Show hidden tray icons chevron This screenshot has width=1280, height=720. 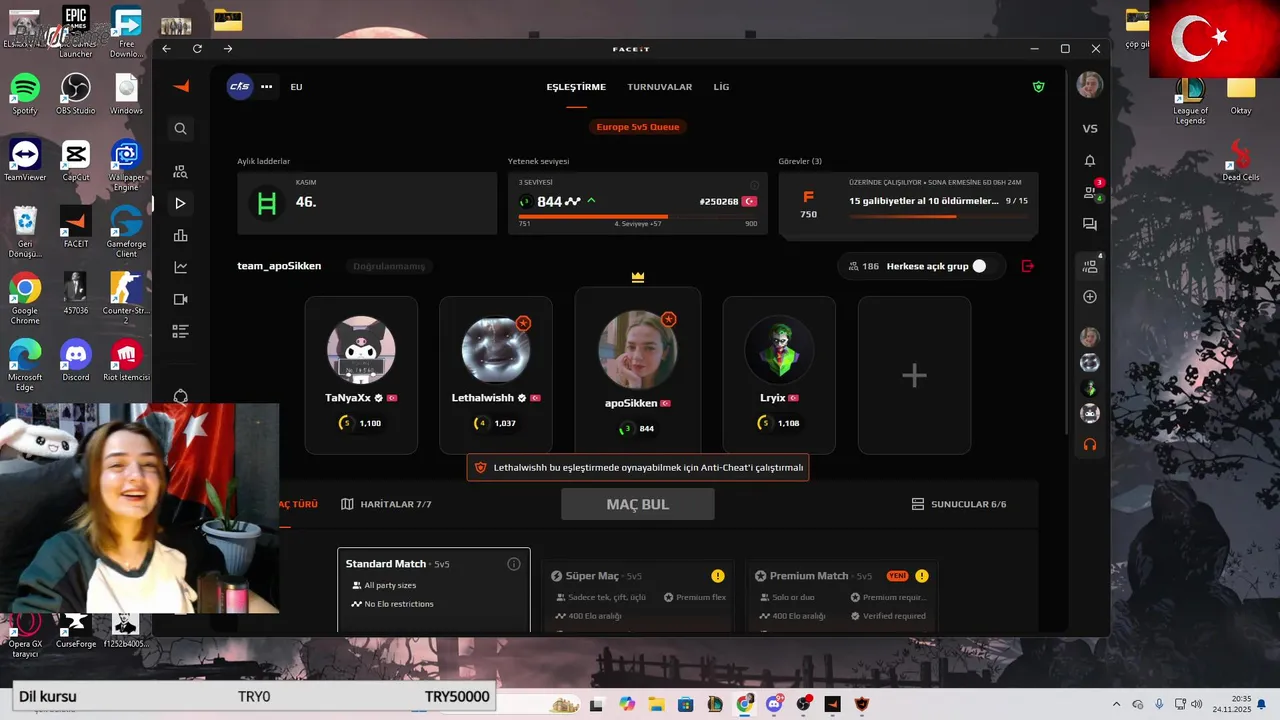pos(1116,704)
